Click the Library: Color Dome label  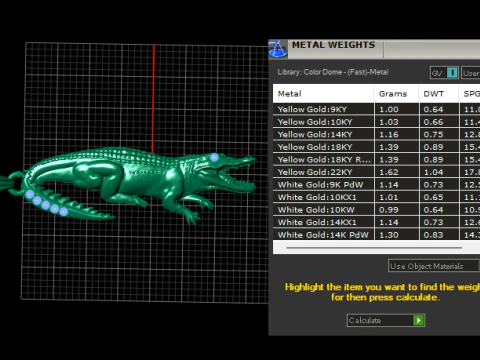[x=333, y=72]
